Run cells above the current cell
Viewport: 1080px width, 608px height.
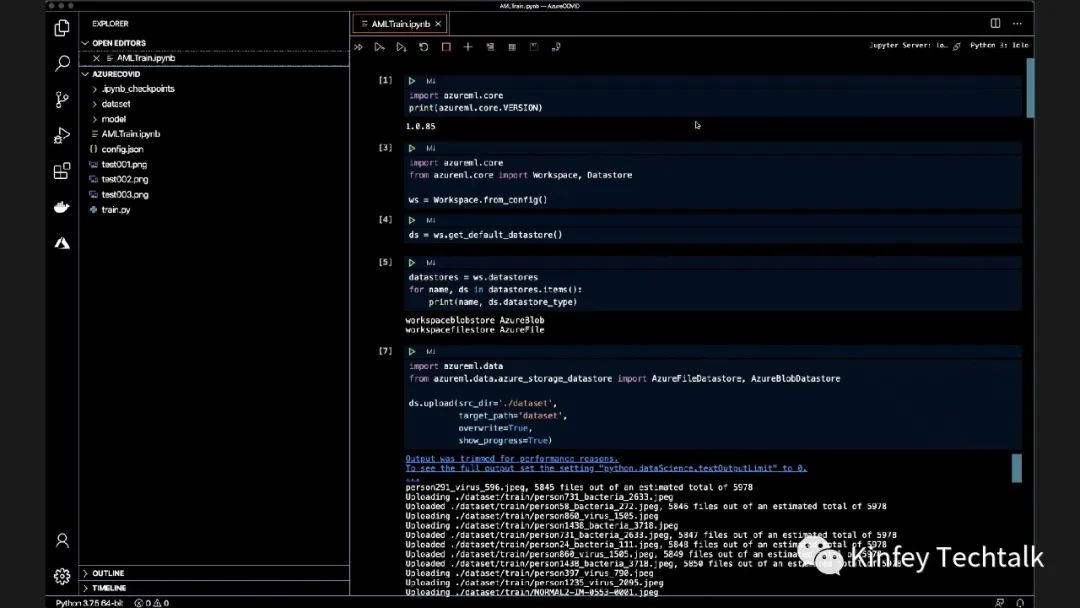[x=379, y=47]
